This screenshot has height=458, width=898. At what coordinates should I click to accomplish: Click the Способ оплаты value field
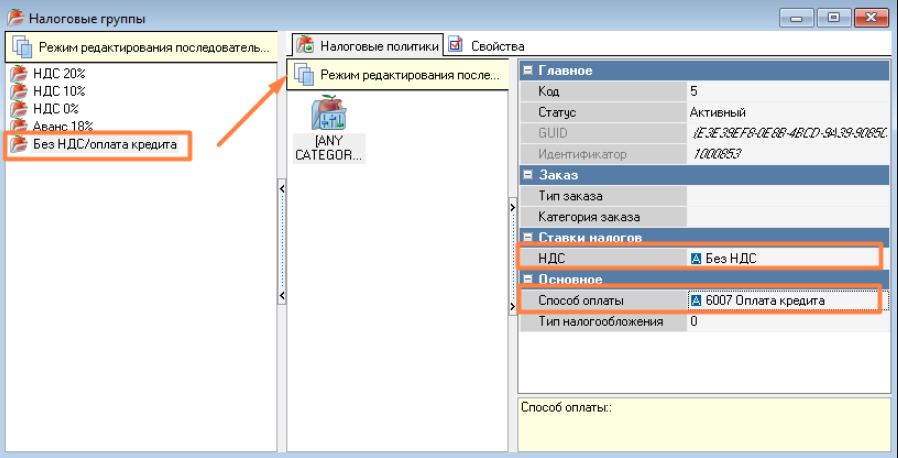coord(782,300)
